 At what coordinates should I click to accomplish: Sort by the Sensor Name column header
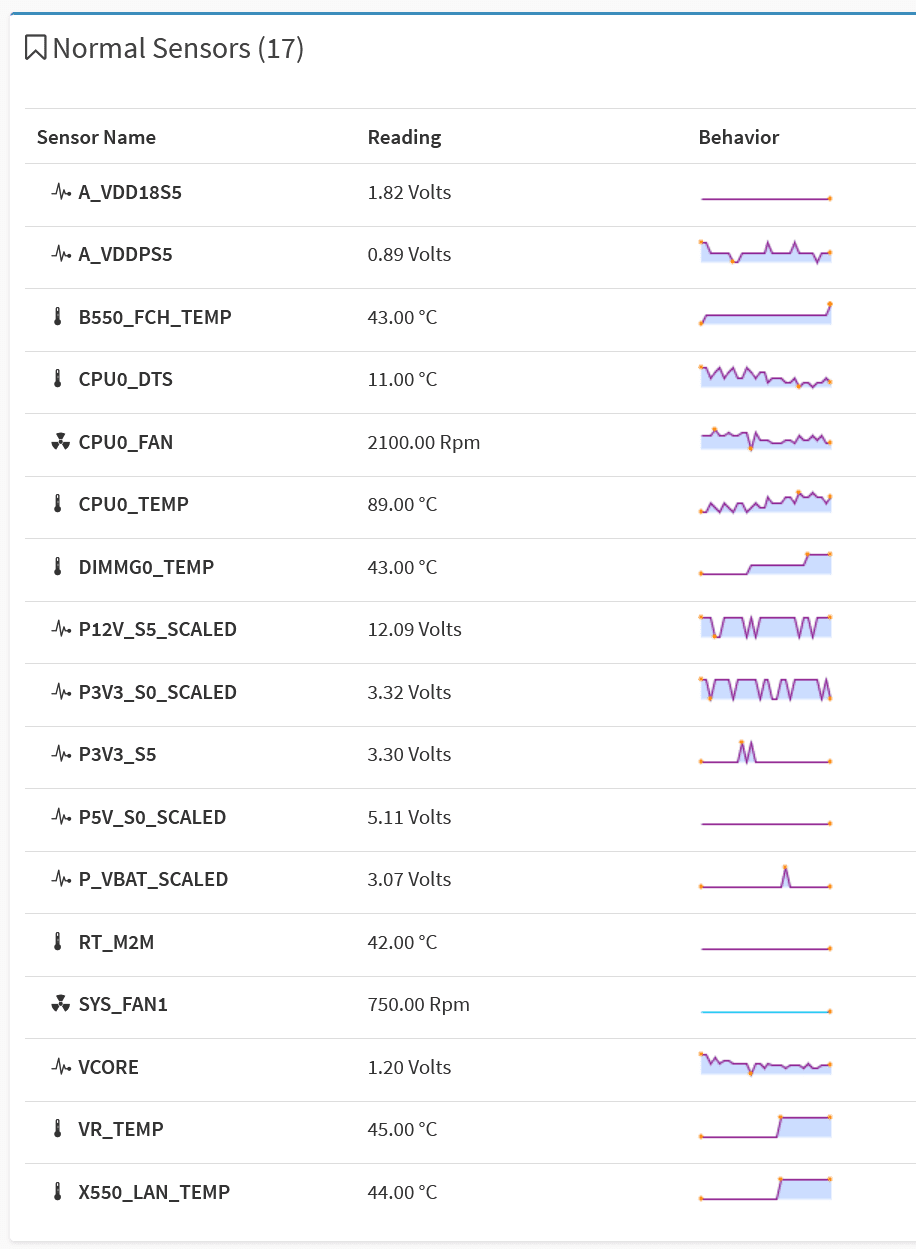tap(96, 137)
